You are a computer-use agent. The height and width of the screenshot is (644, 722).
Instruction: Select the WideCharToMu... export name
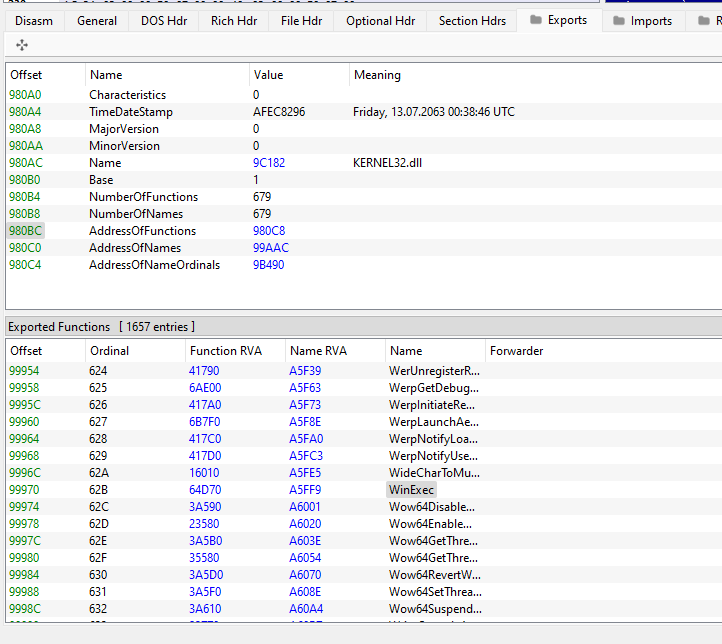(434, 473)
